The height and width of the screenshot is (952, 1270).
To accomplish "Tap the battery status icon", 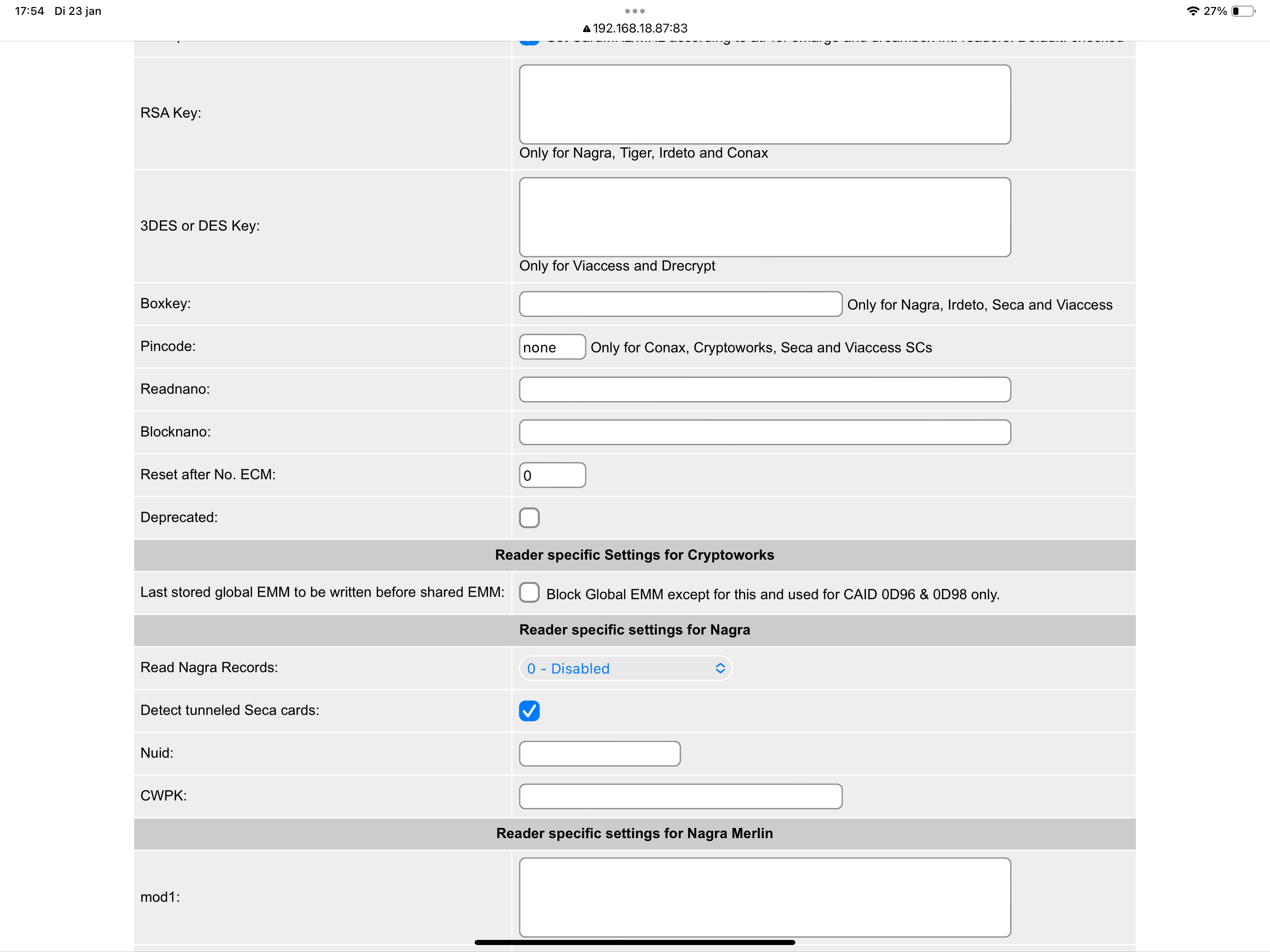I will pos(1243,11).
